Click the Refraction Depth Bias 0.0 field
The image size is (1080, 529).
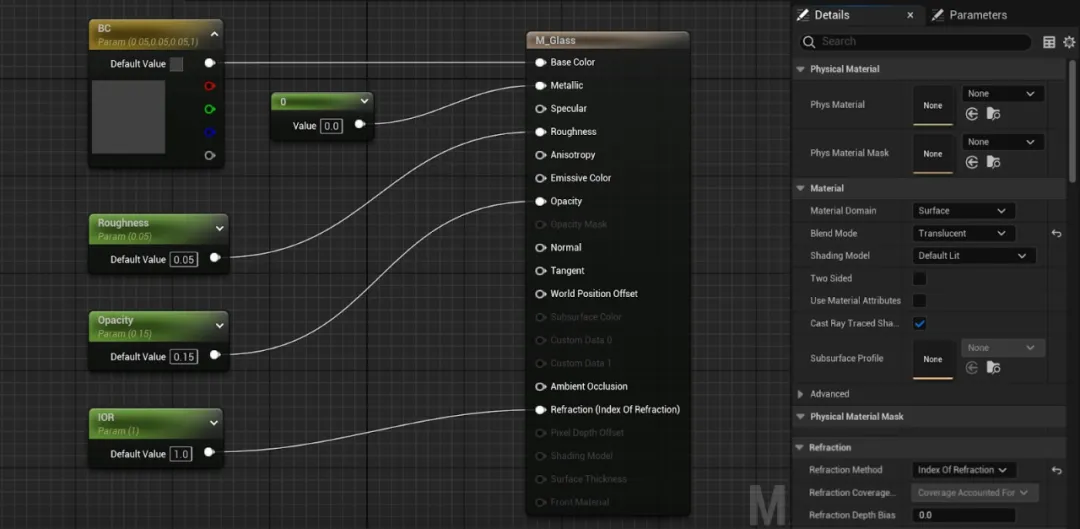[x=963, y=515]
